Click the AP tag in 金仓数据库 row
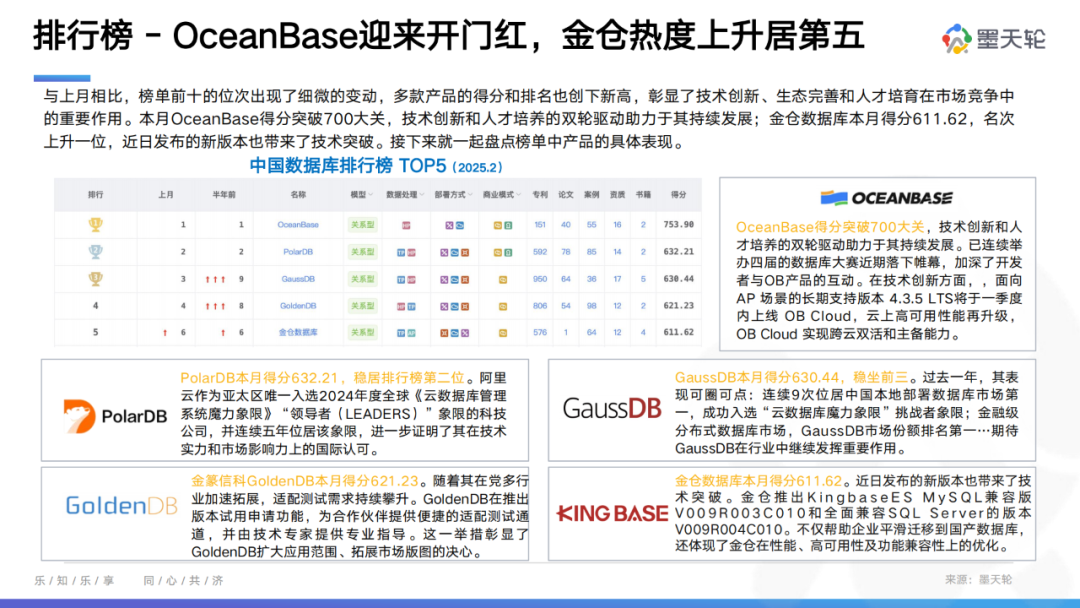1080x608 pixels. [x=411, y=333]
